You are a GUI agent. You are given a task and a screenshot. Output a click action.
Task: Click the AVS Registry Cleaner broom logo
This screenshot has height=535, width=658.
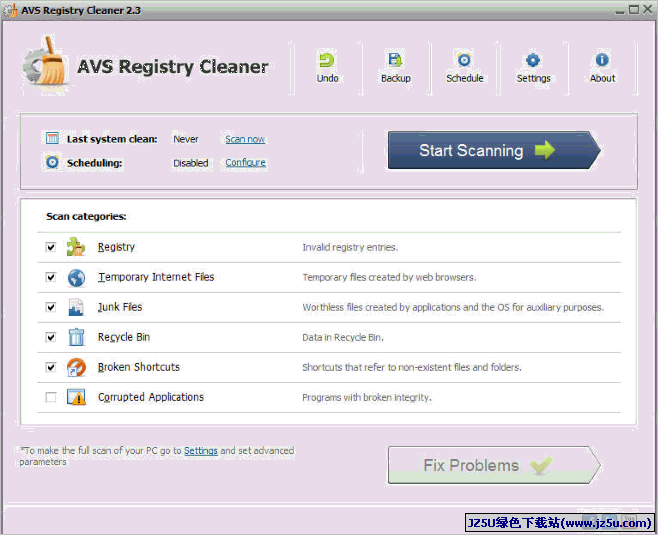click(x=46, y=62)
